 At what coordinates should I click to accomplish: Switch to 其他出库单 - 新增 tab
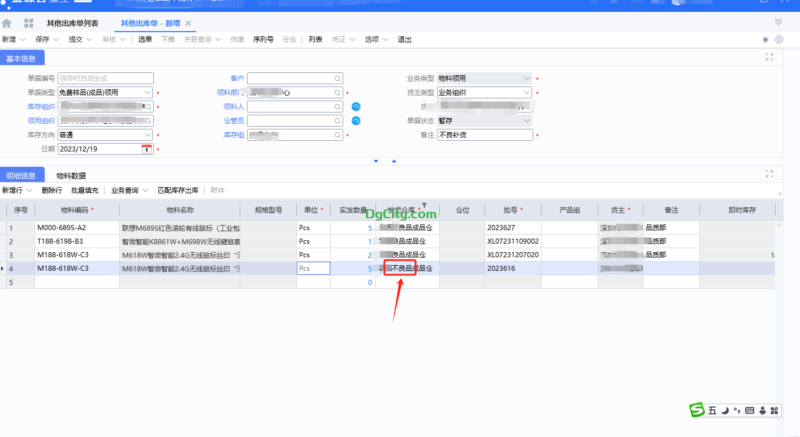coord(151,23)
